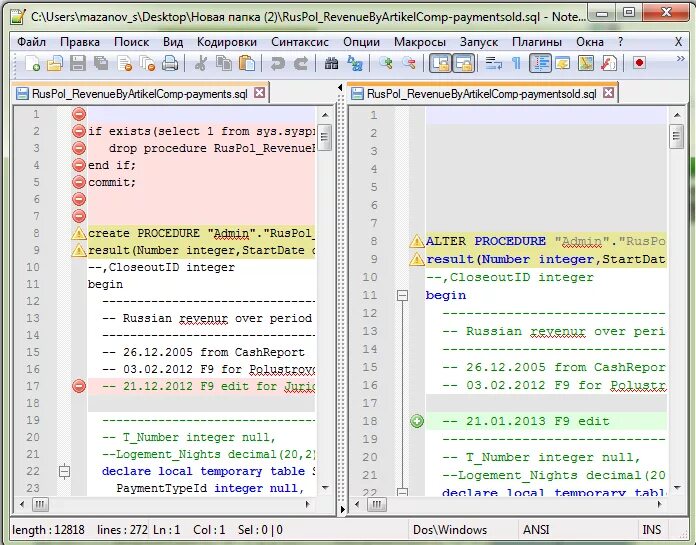The image size is (696, 545).
Task: Open Find with the binoculars icon
Action: [x=331, y=63]
